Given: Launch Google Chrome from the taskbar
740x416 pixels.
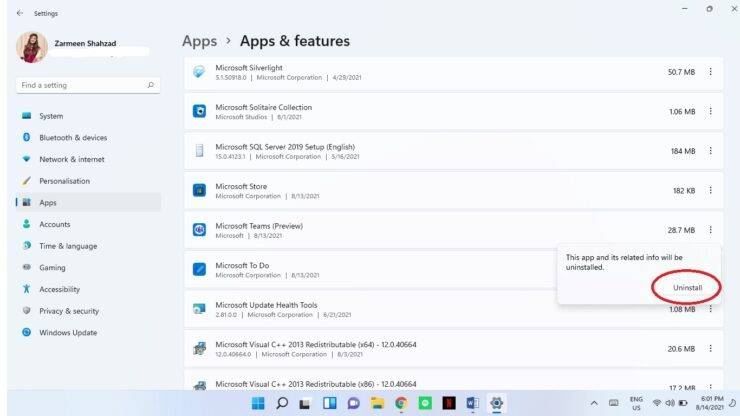Looking at the screenshot, I should click(x=401, y=403).
